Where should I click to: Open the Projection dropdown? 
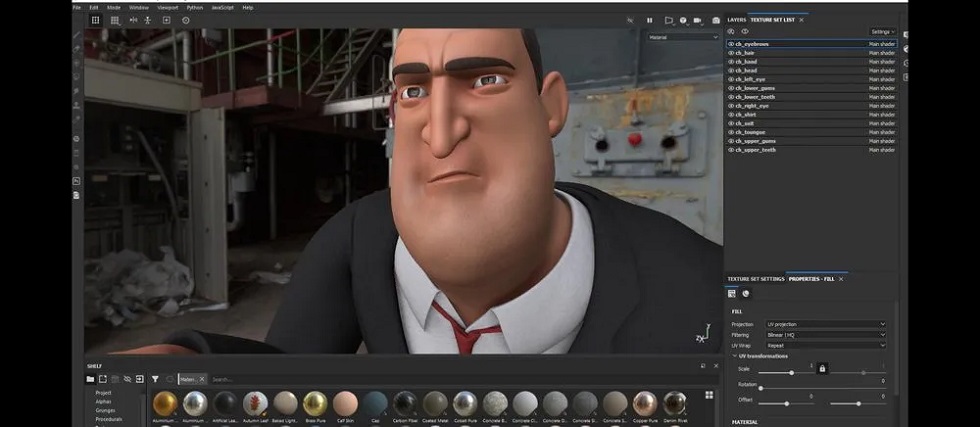[x=825, y=324]
